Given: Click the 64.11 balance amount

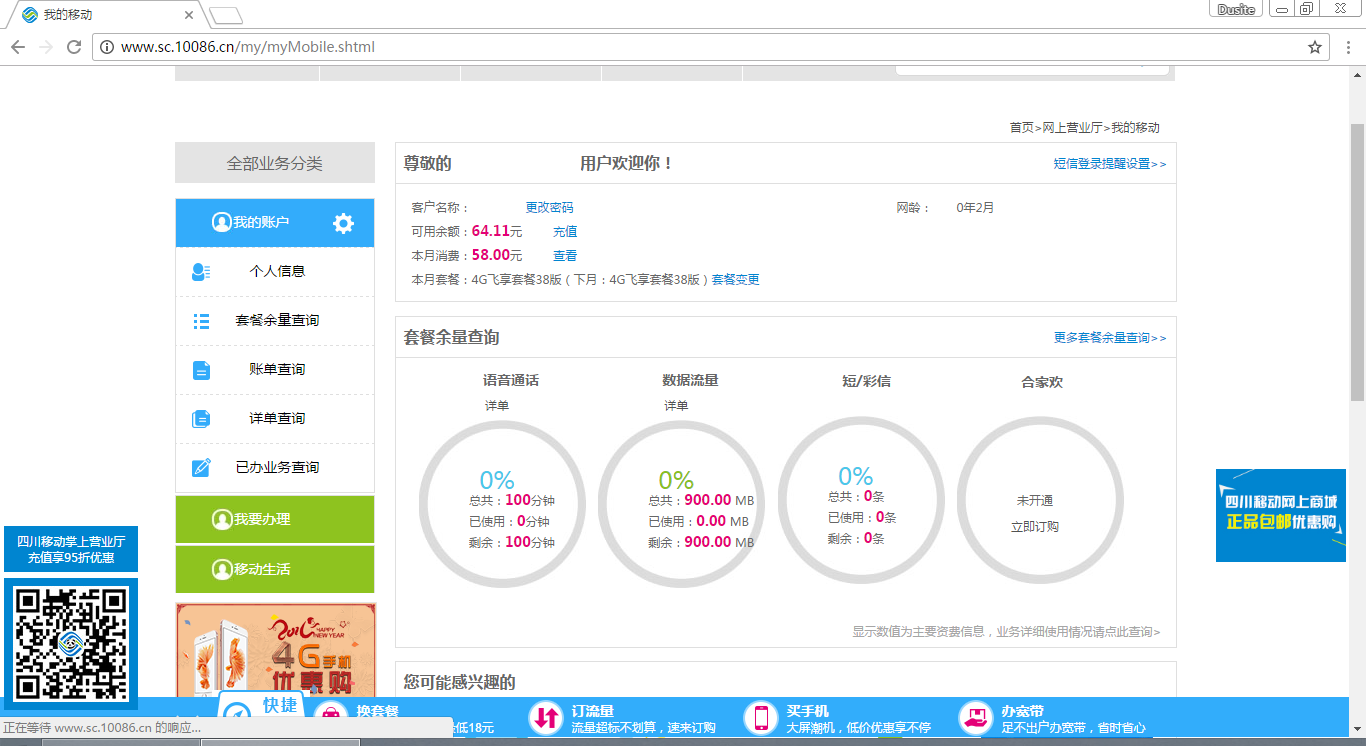Looking at the screenshot, I should click(x=491, y=231).
